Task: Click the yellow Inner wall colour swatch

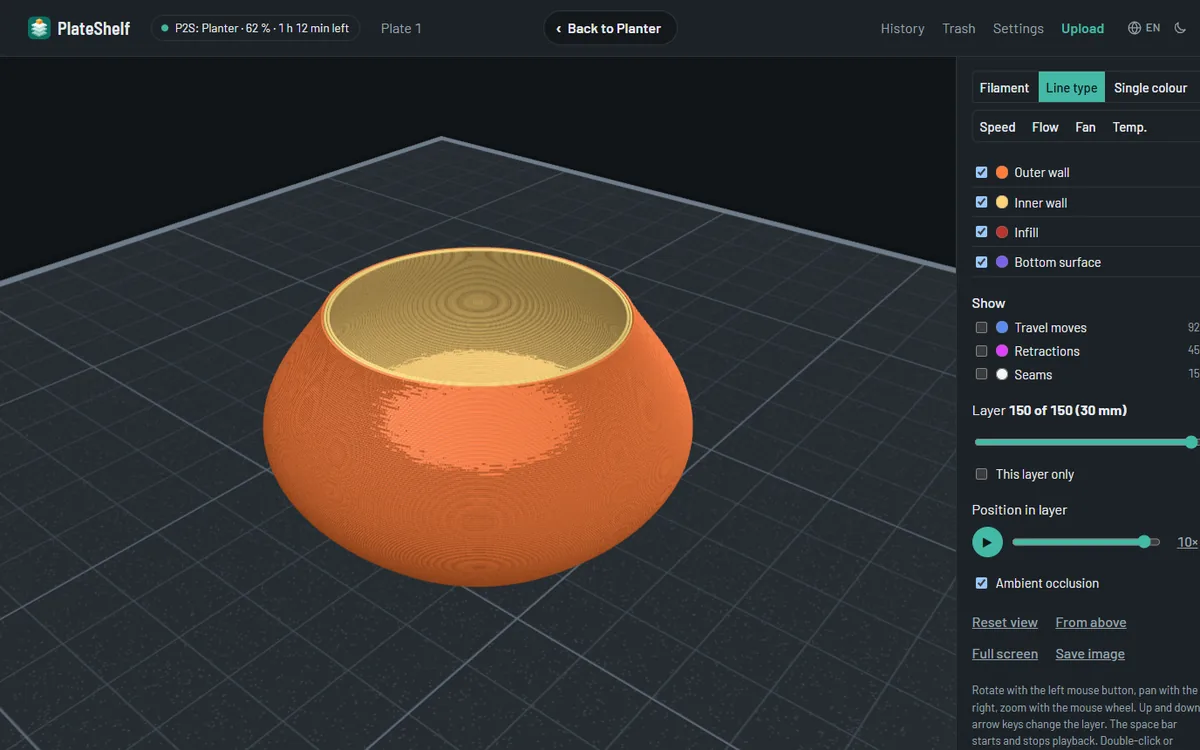Action: [1002, 202]
